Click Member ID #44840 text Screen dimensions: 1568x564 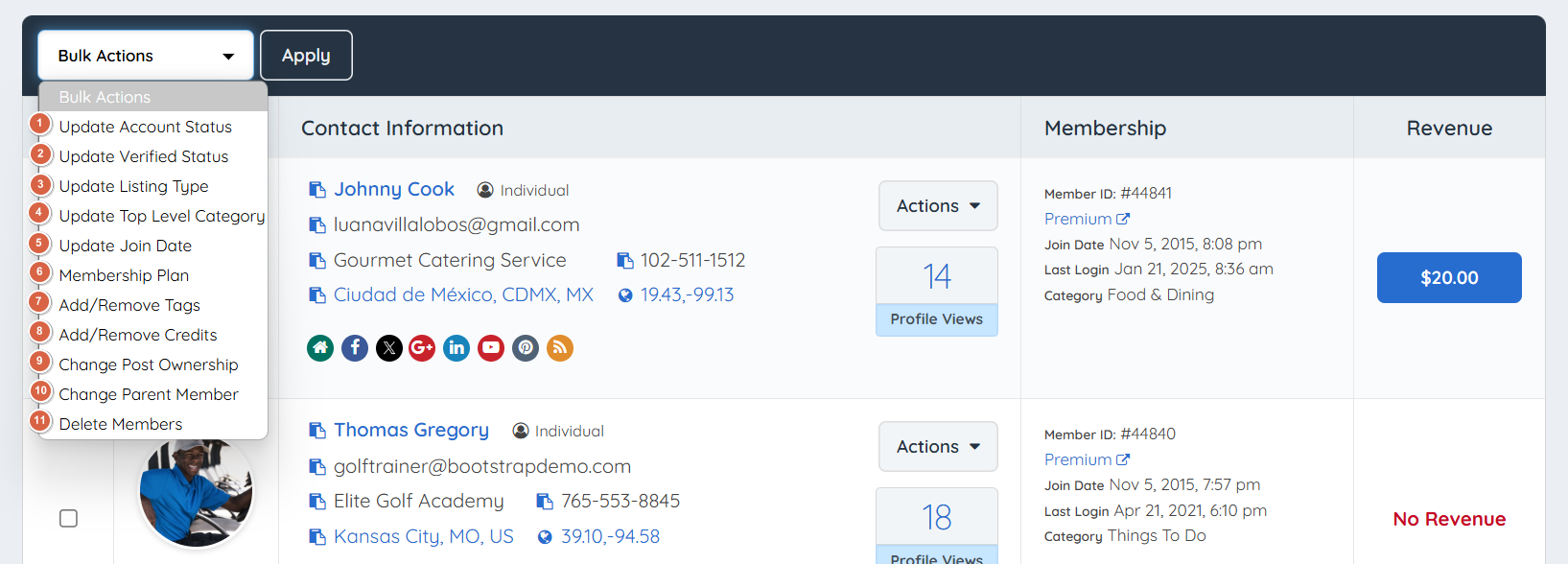(1110, 434)
